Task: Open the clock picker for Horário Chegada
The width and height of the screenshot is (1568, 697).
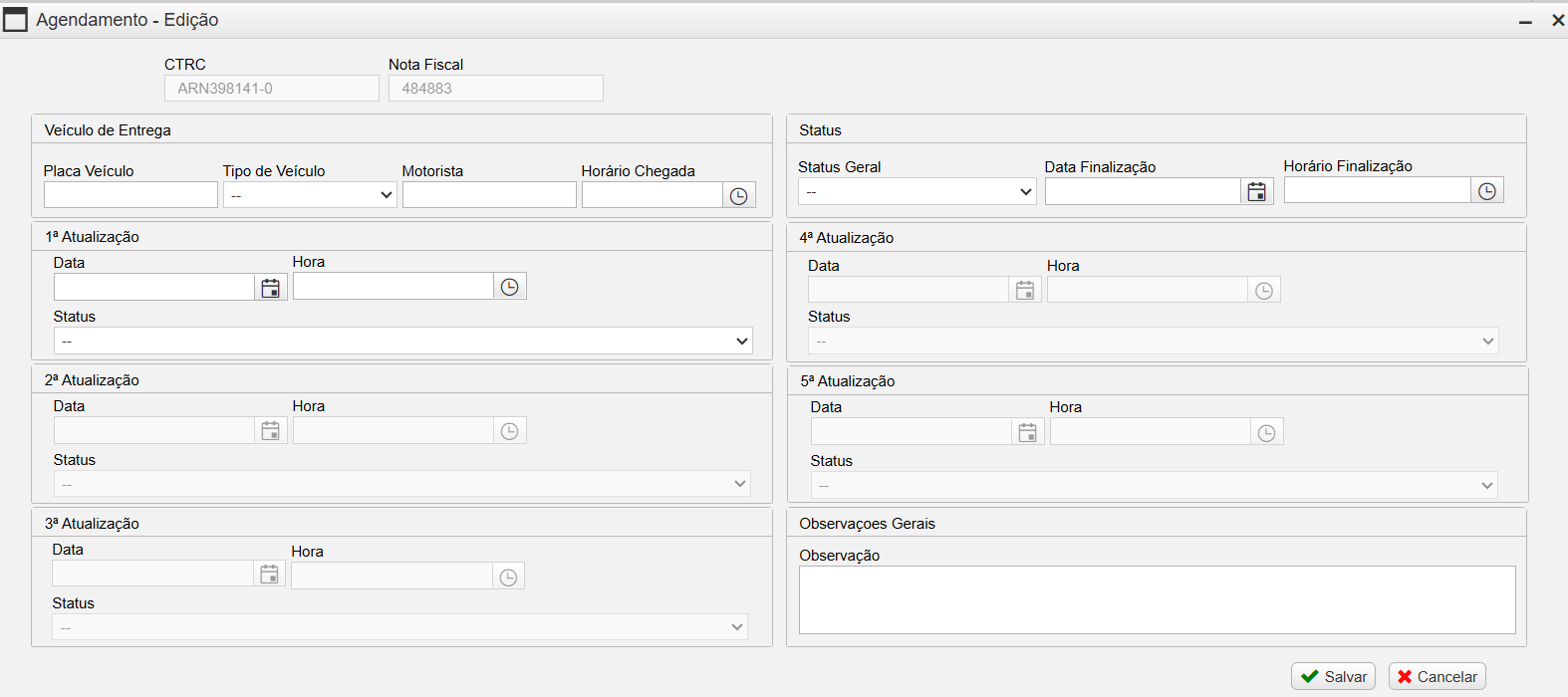Action: pos(738,196)
